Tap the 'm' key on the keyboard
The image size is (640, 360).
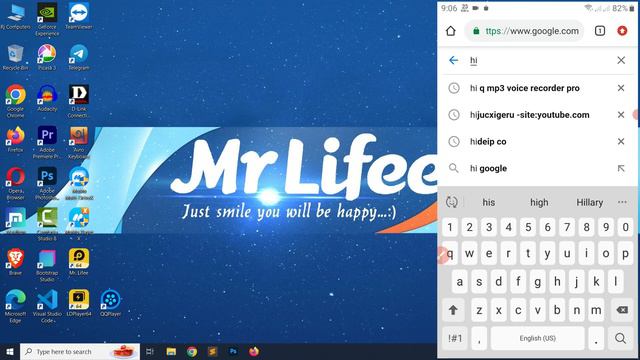tap(596, 310)
